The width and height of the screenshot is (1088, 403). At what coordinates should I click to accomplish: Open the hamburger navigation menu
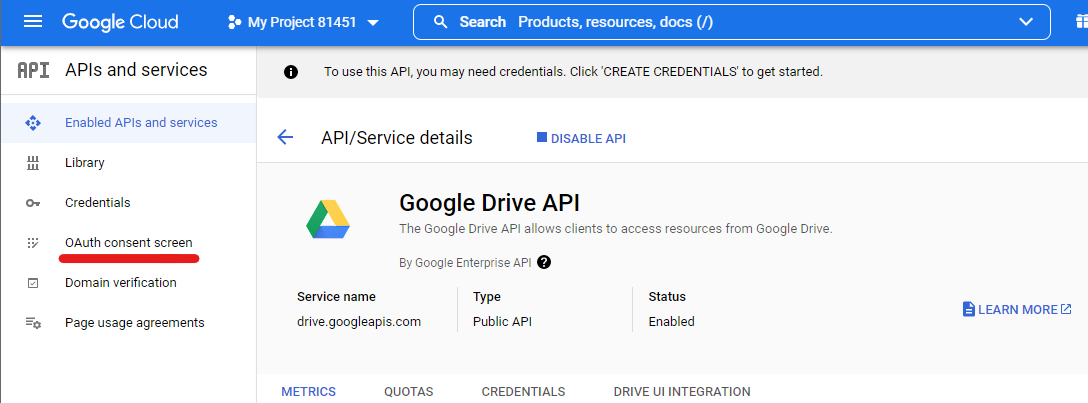(x=33, y=22)
